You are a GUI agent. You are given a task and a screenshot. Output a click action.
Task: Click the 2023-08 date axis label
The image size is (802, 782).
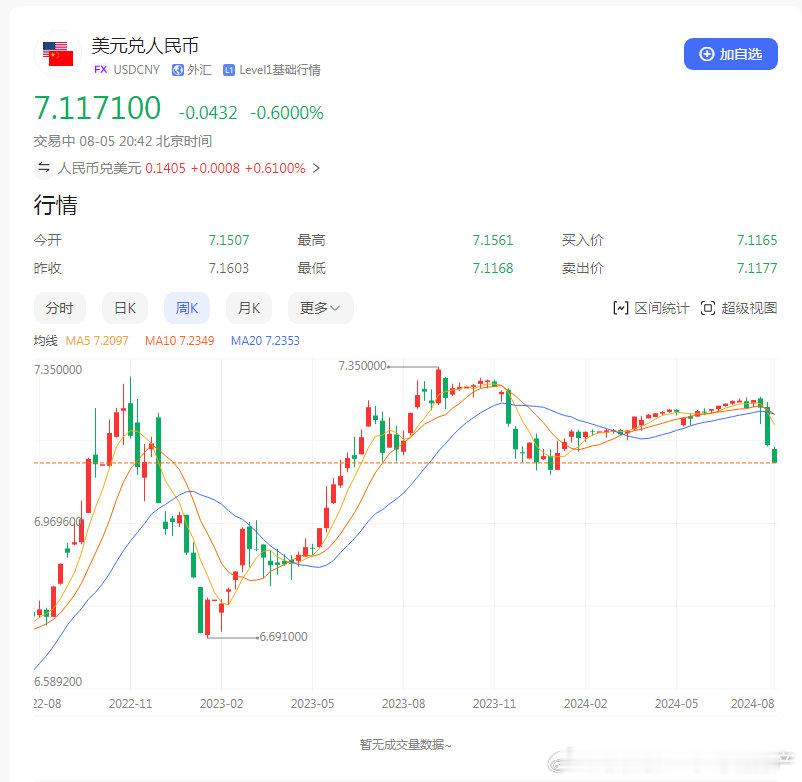[404, 704]
